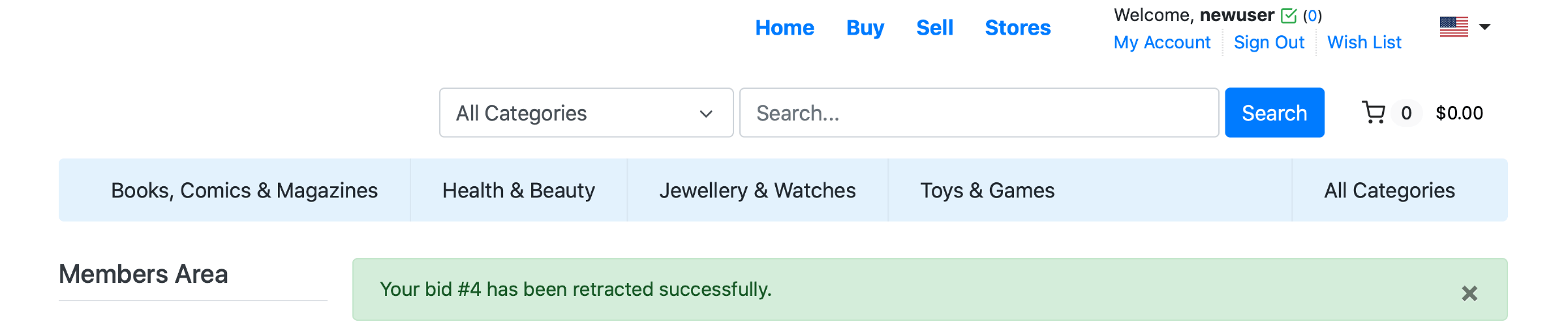Image resolution: width=1568 pixels, height=328 pixels.
Task: Browse the Stores menu link
Action: pos(1017,28)
